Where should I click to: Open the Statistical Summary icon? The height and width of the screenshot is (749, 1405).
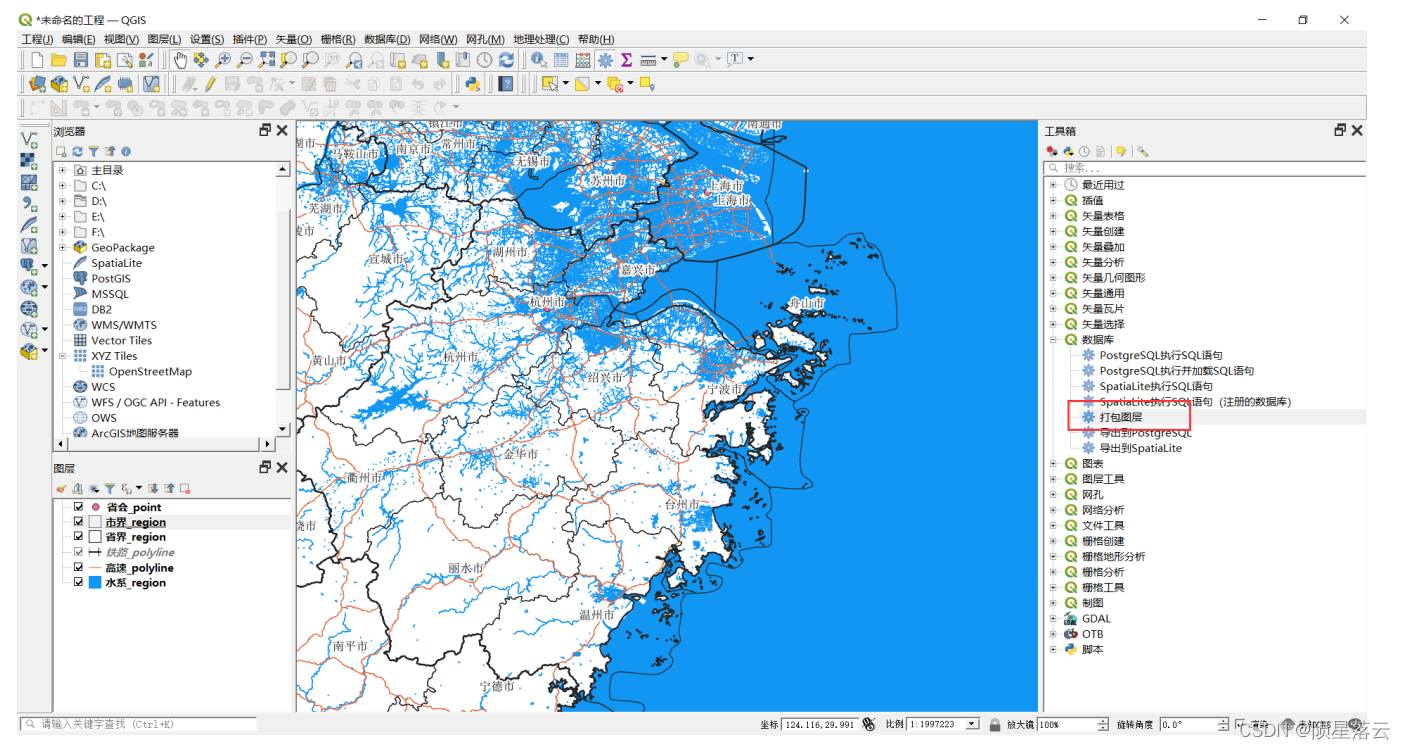click(628, 59)
